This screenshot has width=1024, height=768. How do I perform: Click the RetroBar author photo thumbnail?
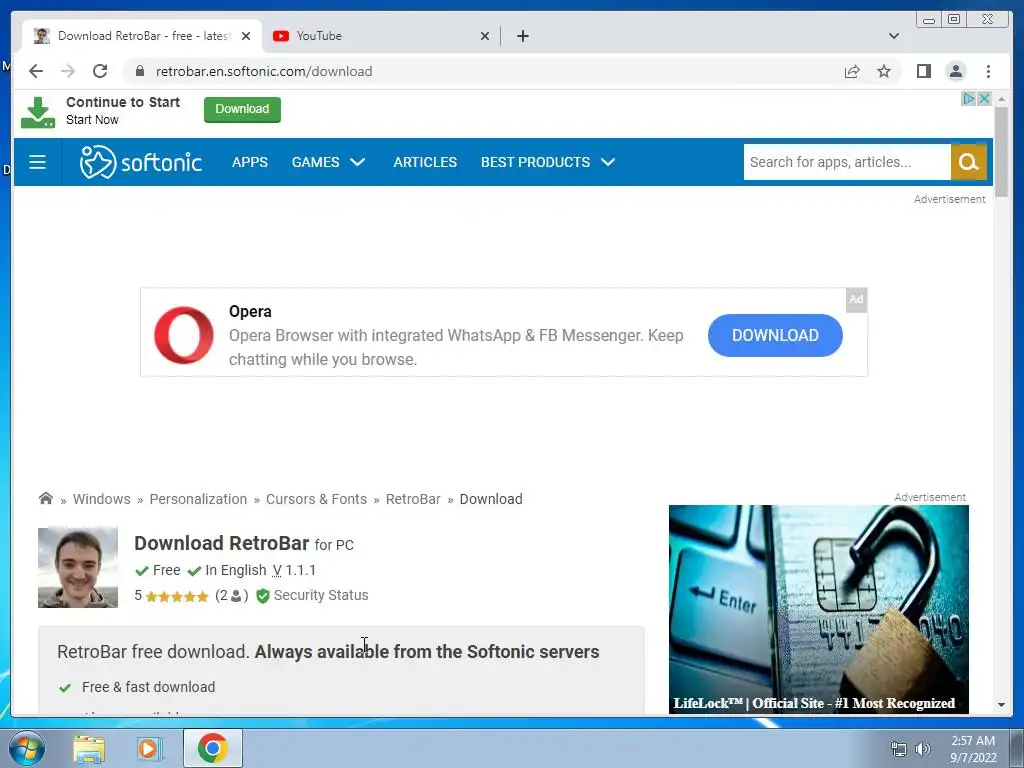(x=78, y=568)
